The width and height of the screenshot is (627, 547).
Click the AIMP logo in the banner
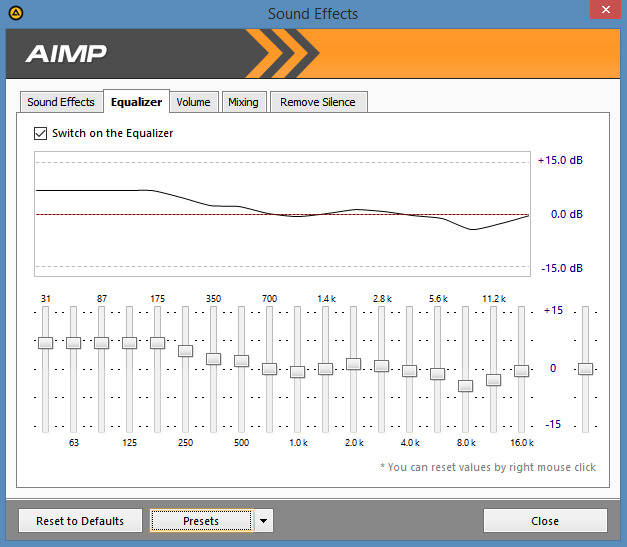pos(66,53)
